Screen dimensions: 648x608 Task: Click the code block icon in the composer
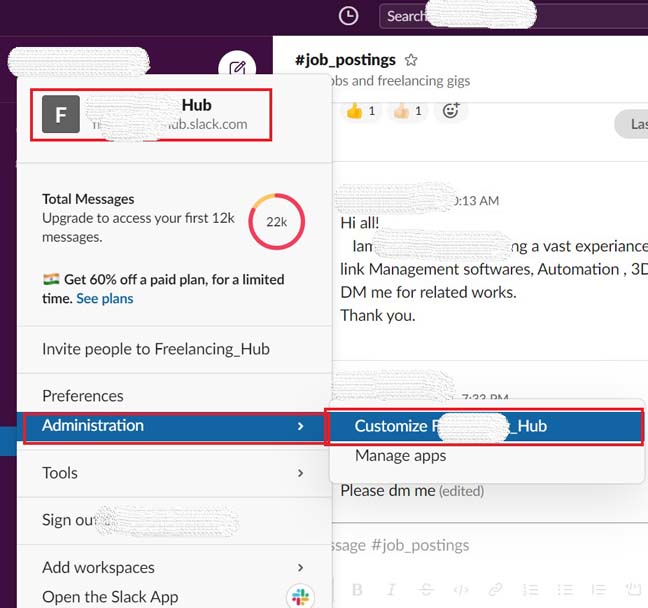(634, 589)
